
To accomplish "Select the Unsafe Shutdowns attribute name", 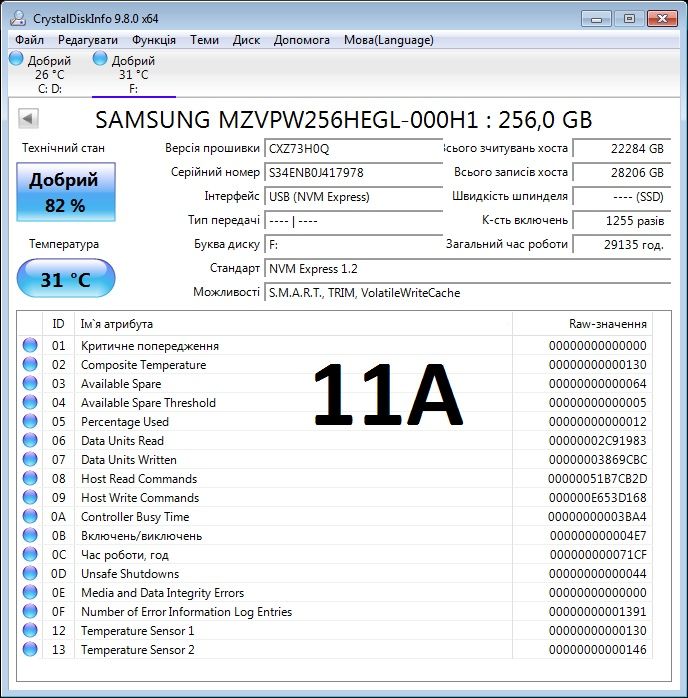I will coord(130,573).
